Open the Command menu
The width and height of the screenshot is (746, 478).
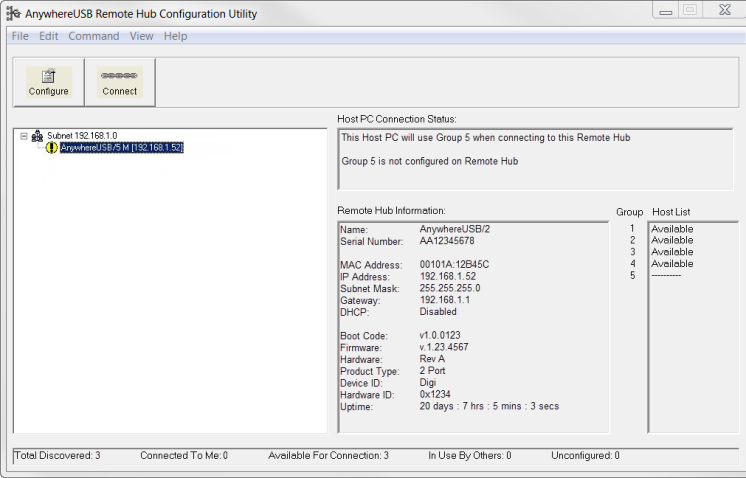tap(94, 36)
